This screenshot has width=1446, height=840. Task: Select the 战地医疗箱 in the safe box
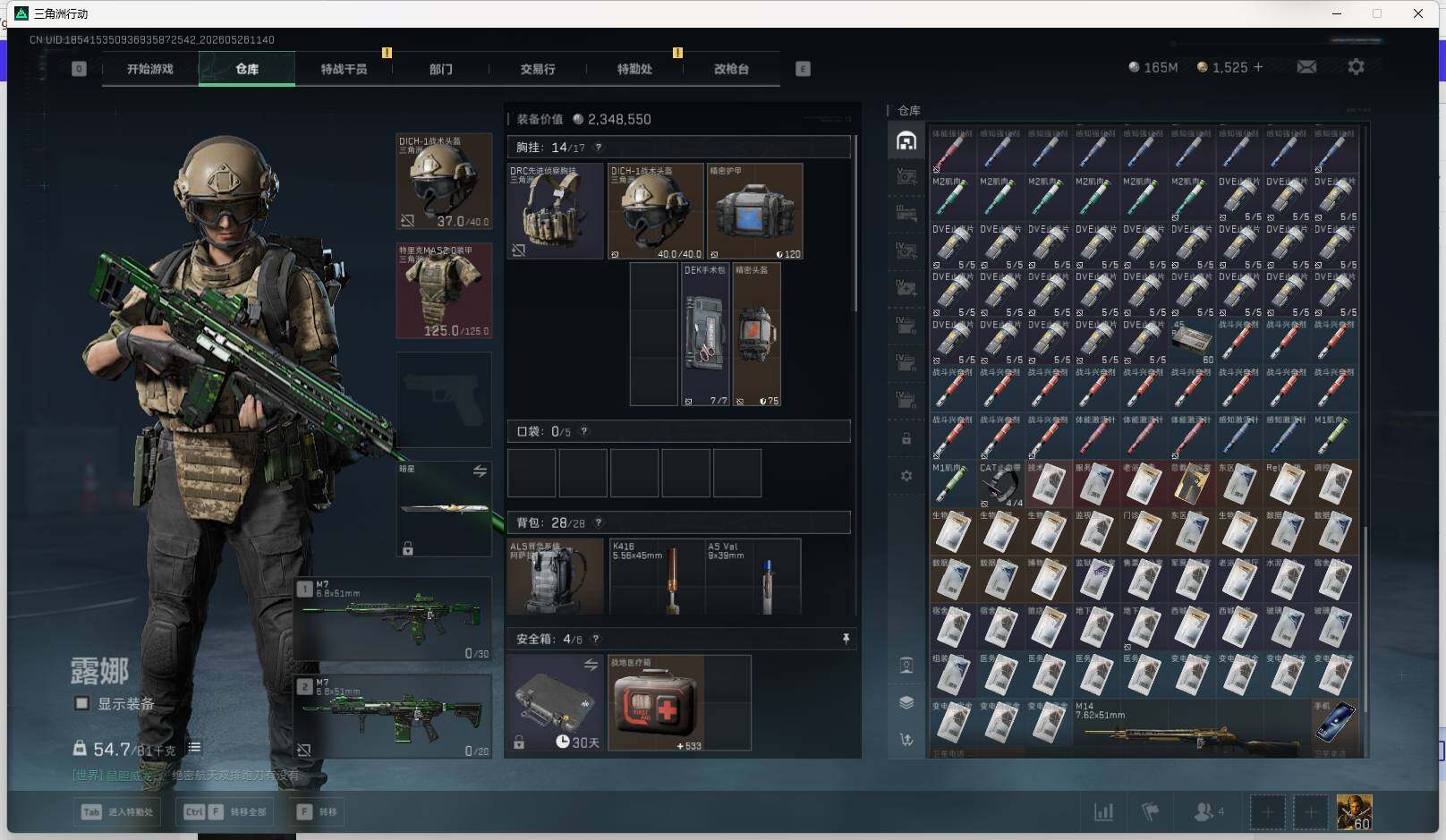(x=656, y=702)
